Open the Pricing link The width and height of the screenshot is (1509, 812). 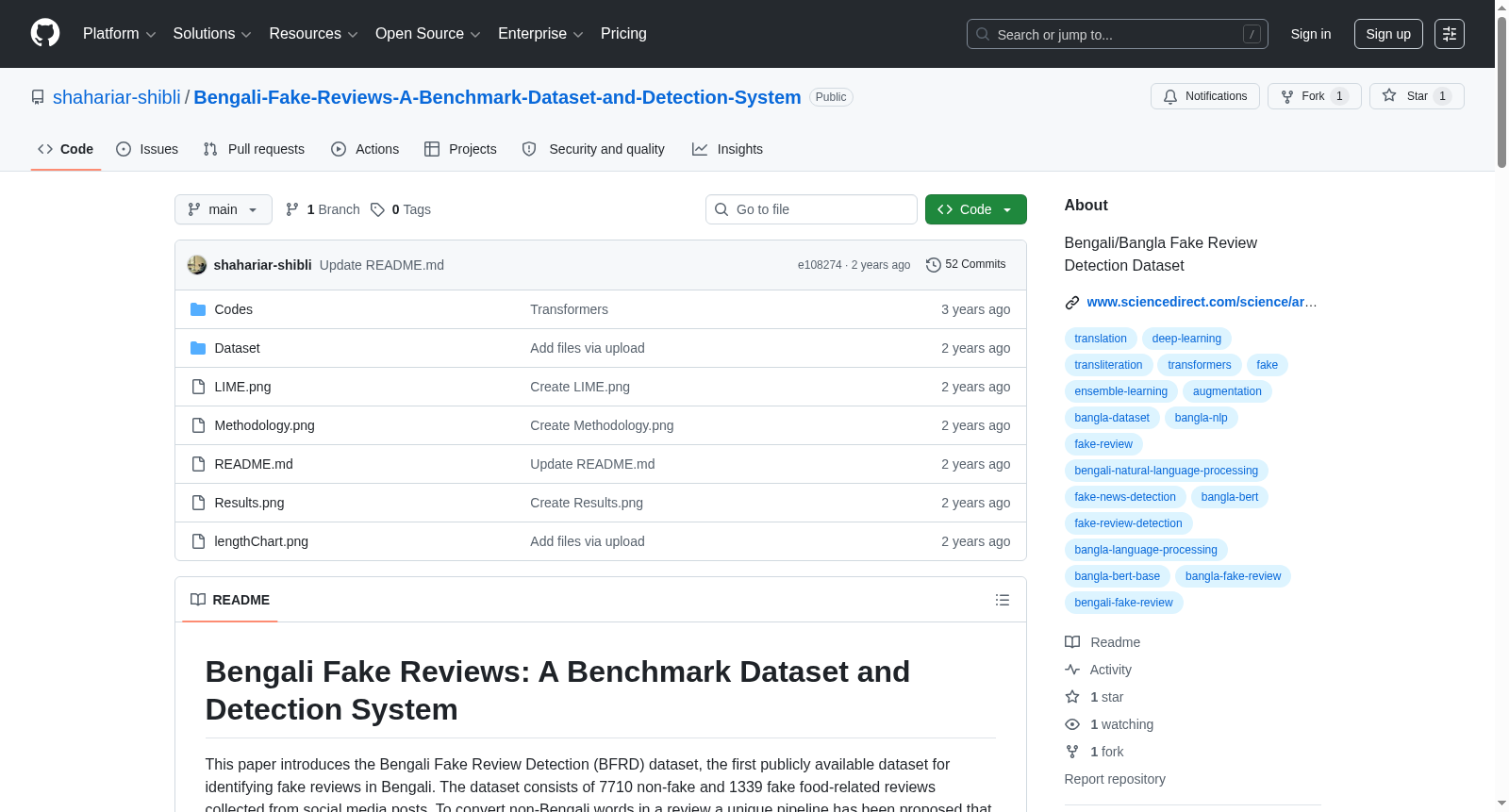[623, 34]
